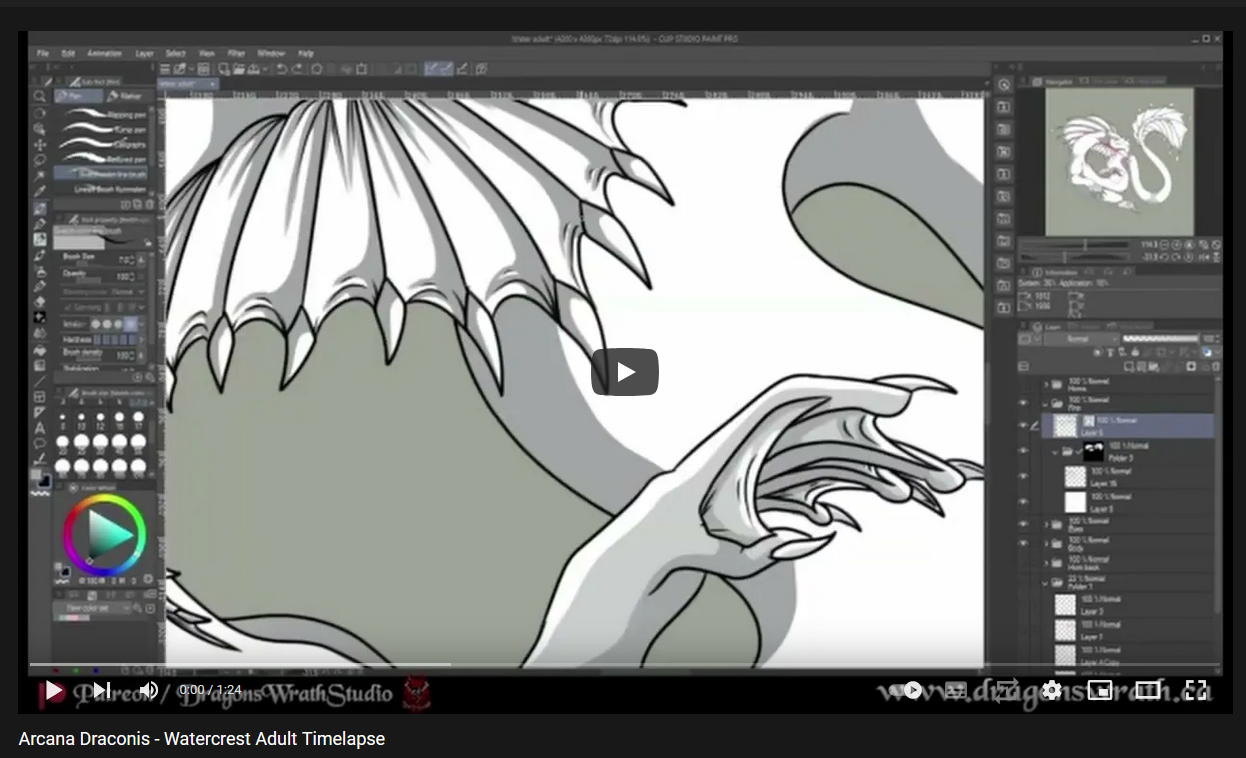
Task: Click large center play button
Action: 625,372
